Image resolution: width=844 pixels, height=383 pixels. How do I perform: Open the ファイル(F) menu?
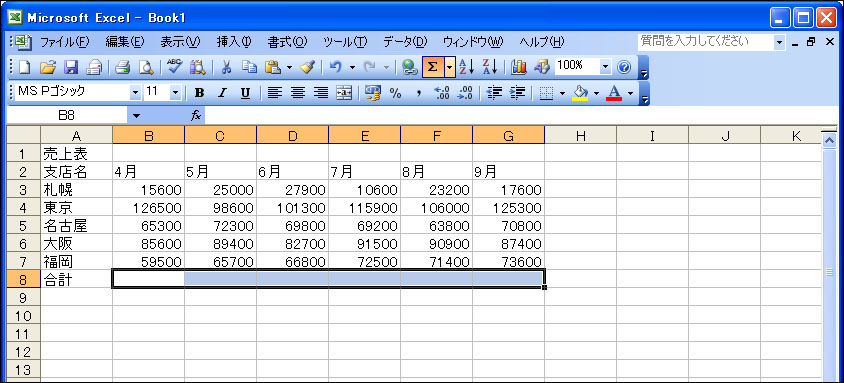65,41
